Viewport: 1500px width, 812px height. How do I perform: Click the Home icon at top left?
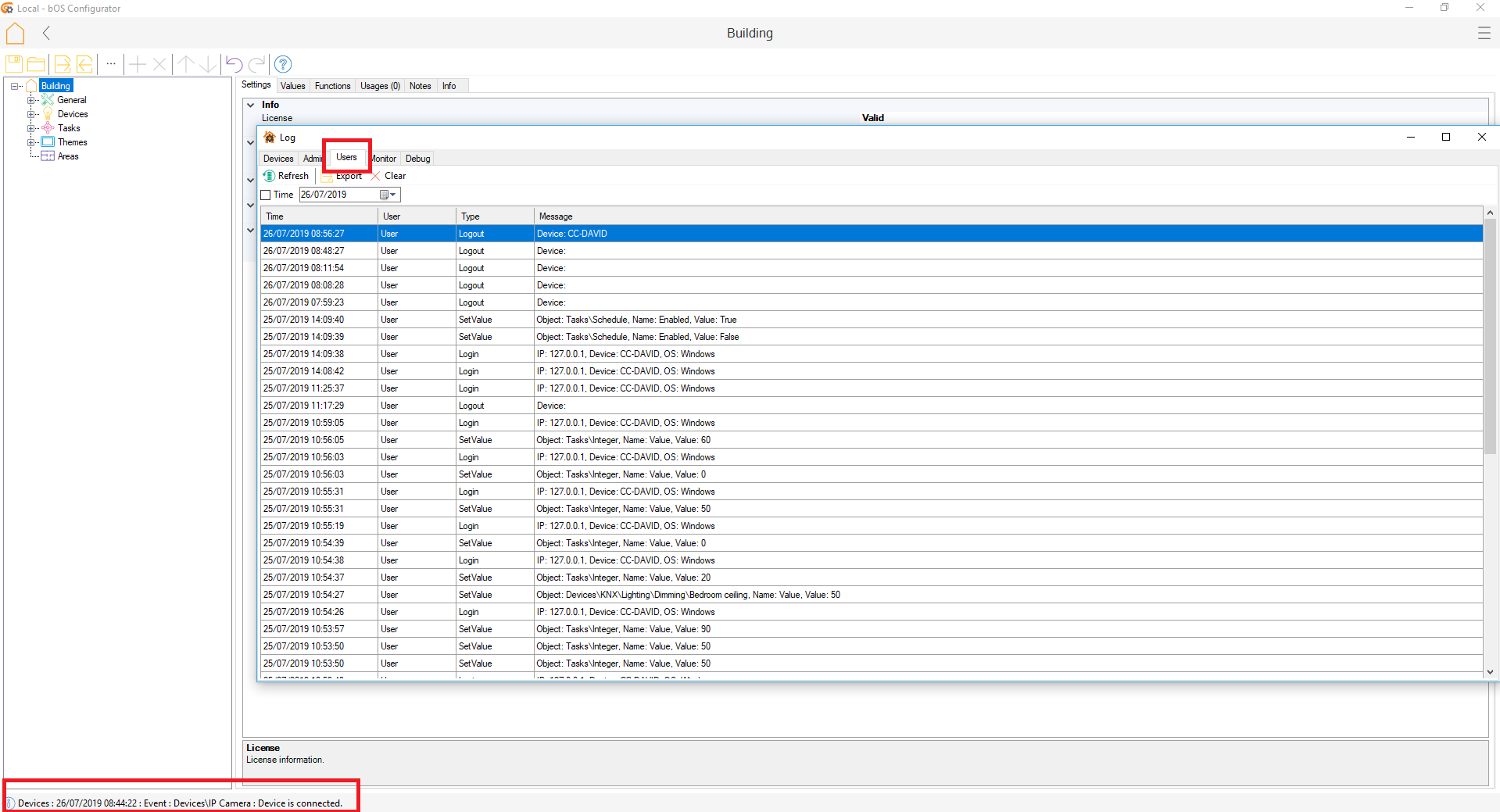coord(16,34)
